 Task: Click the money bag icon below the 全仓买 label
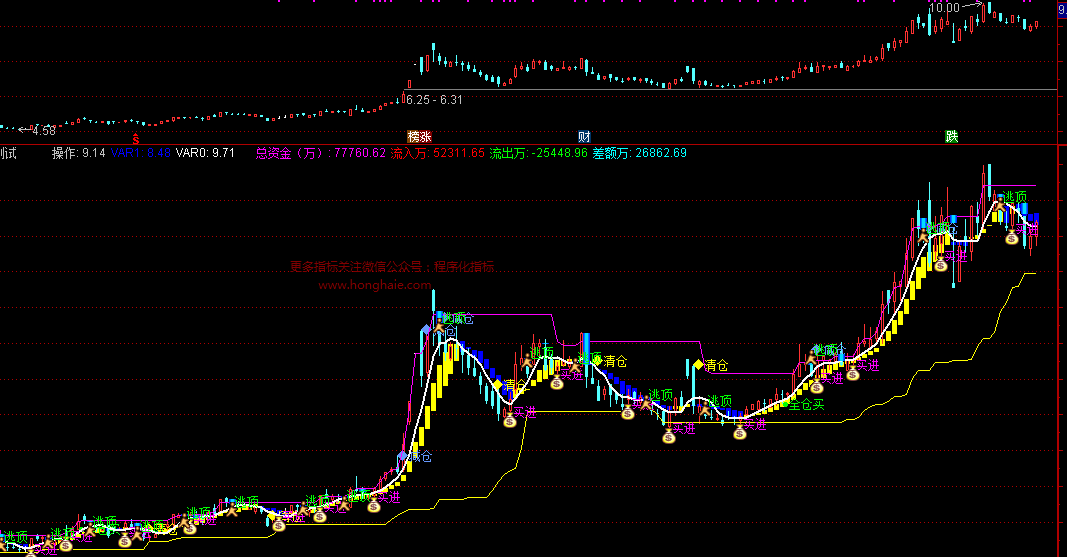[740, 432]
